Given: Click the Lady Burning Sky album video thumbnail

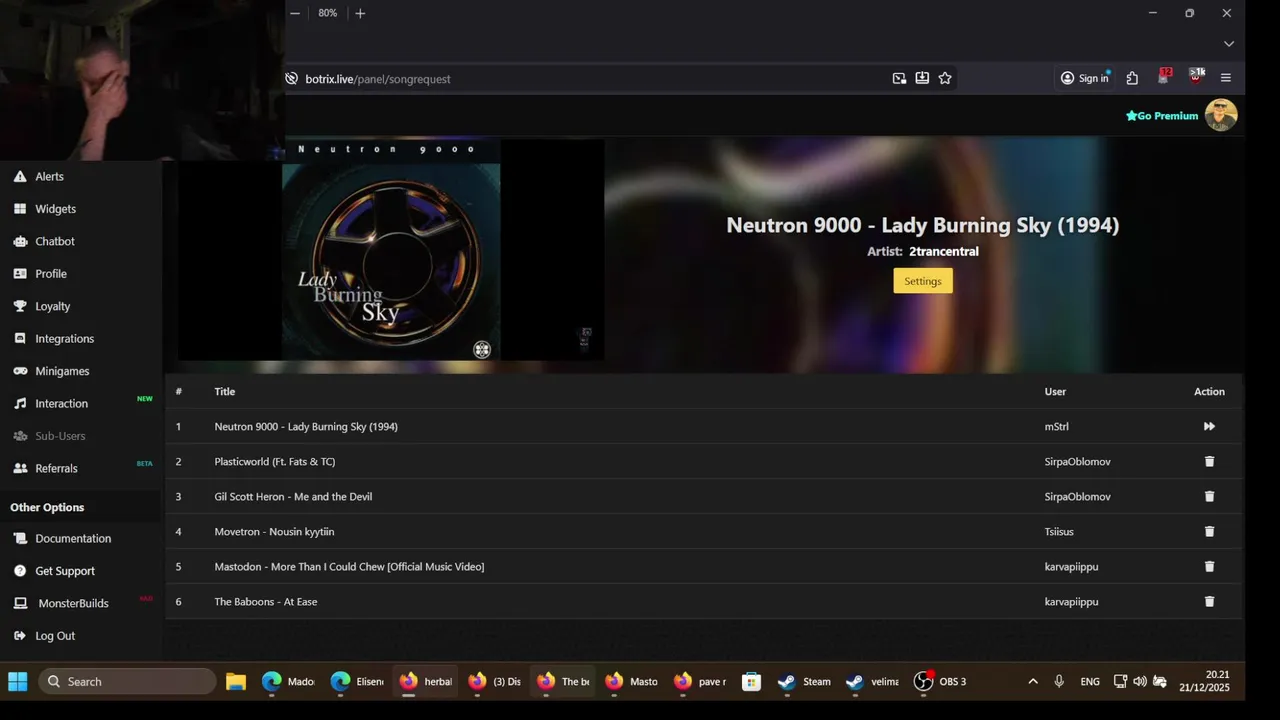Looking at the screenshot, I should [391, 250].
